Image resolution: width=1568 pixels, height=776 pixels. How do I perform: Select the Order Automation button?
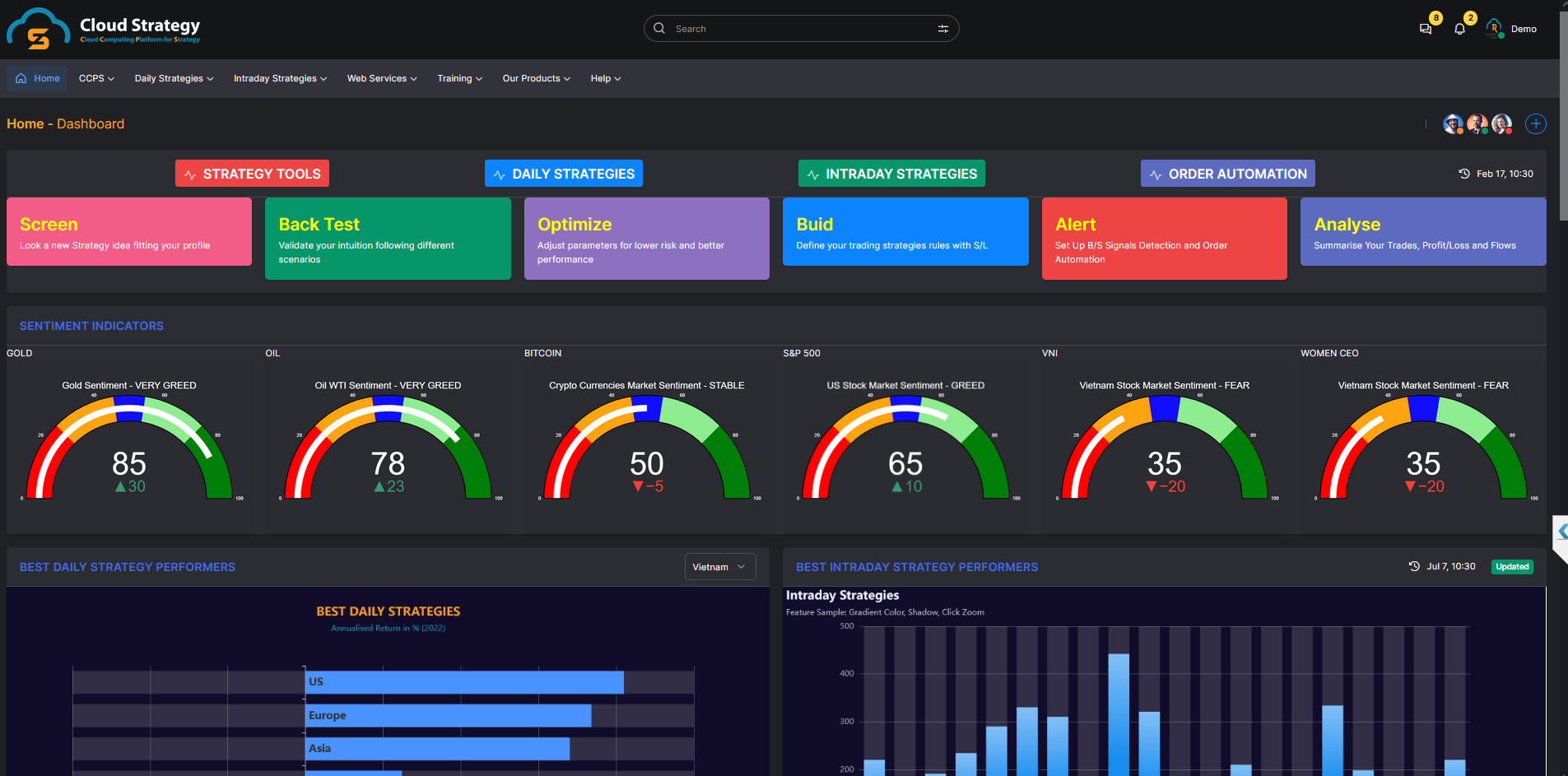pos(1227,174)
